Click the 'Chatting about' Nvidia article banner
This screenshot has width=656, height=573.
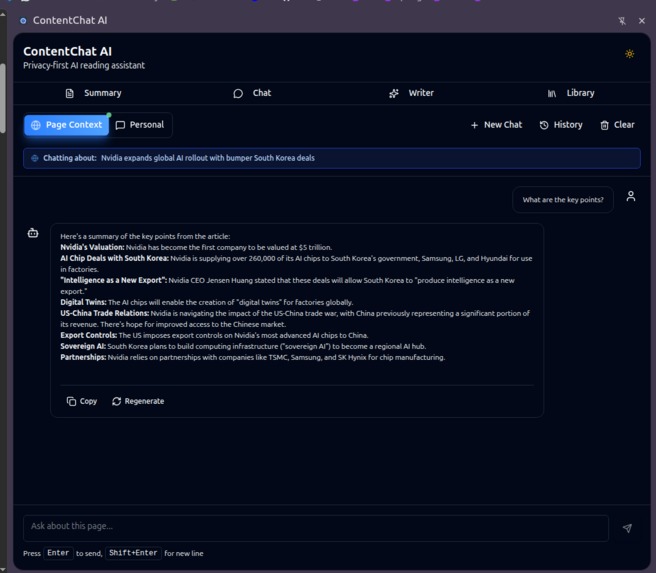(x=332, y=158)
